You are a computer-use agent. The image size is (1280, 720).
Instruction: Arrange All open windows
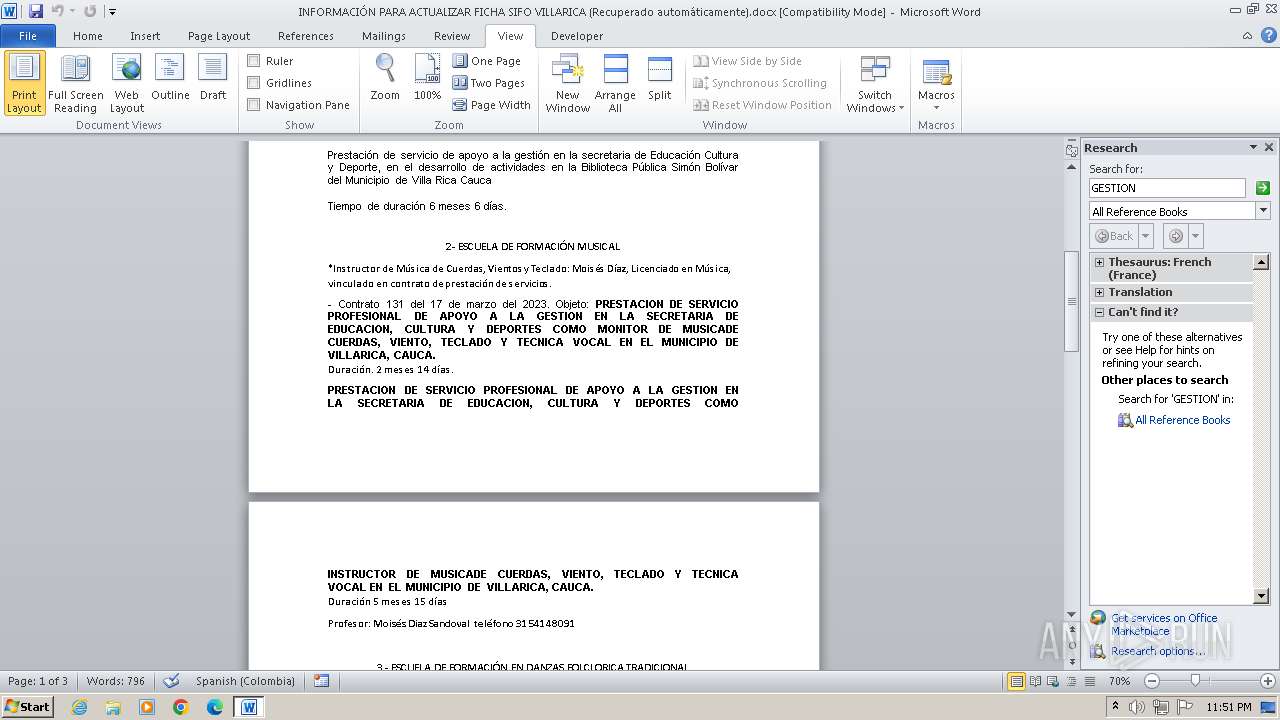point(615,83)
